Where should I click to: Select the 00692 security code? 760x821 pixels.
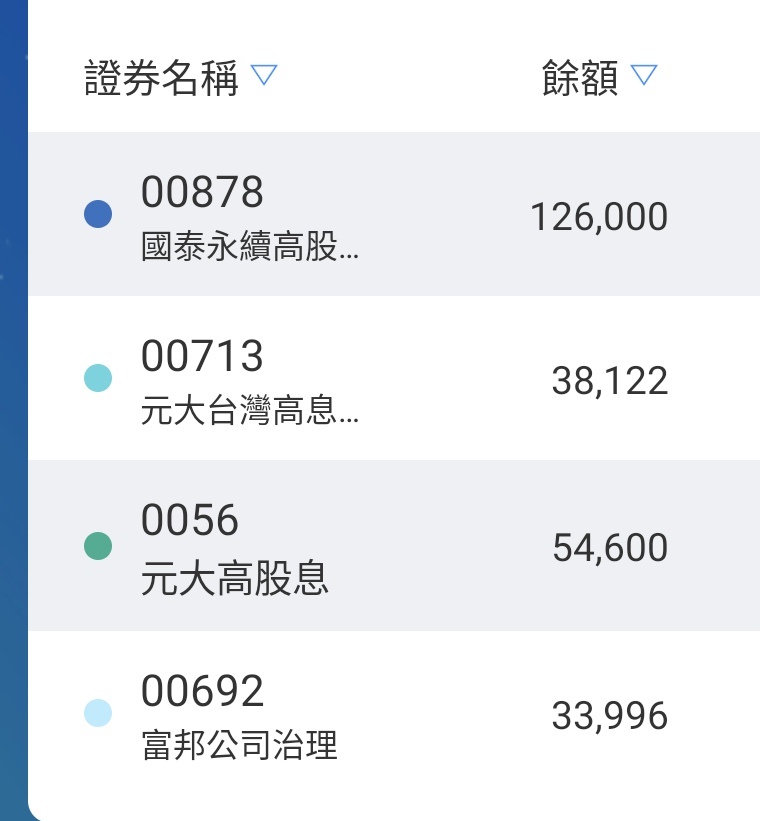[x=202, y=691]
